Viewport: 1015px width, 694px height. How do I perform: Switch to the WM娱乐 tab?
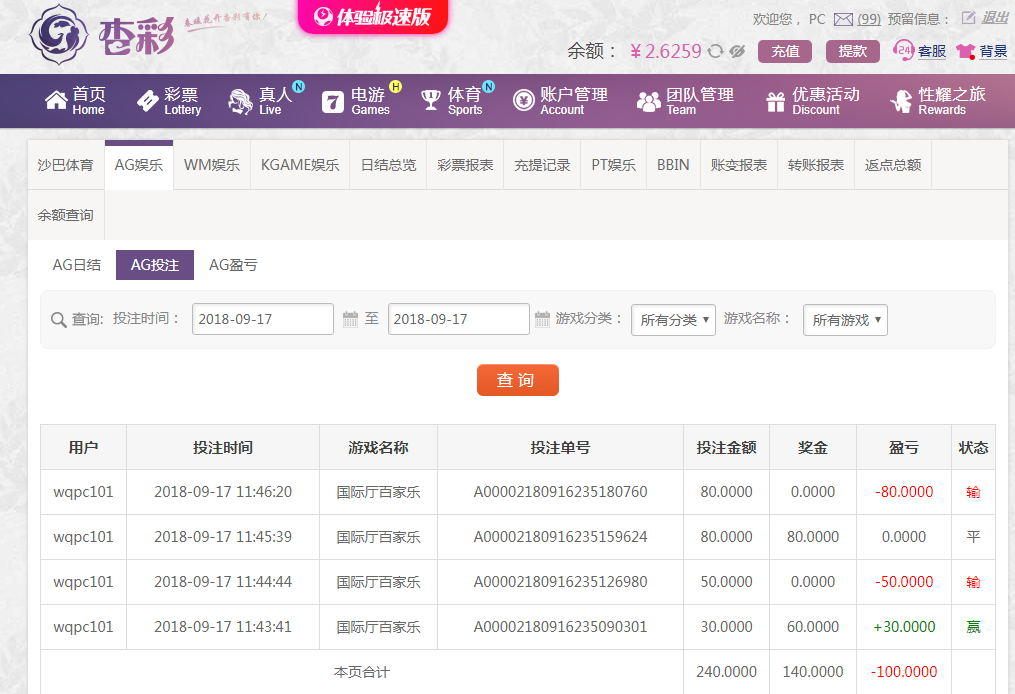pos(212,165)
